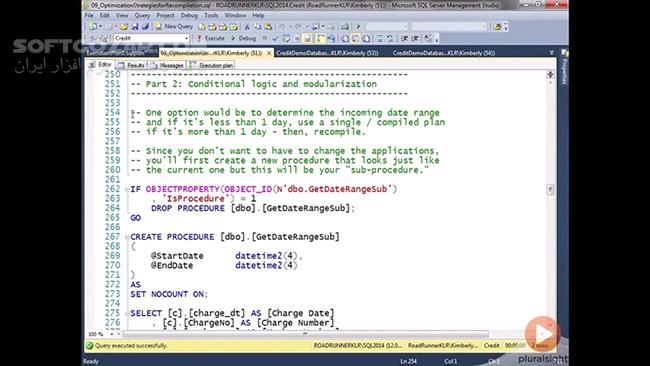Click Comment Out Selected Lines icon

pyautogui.click(x=380, y=38)
